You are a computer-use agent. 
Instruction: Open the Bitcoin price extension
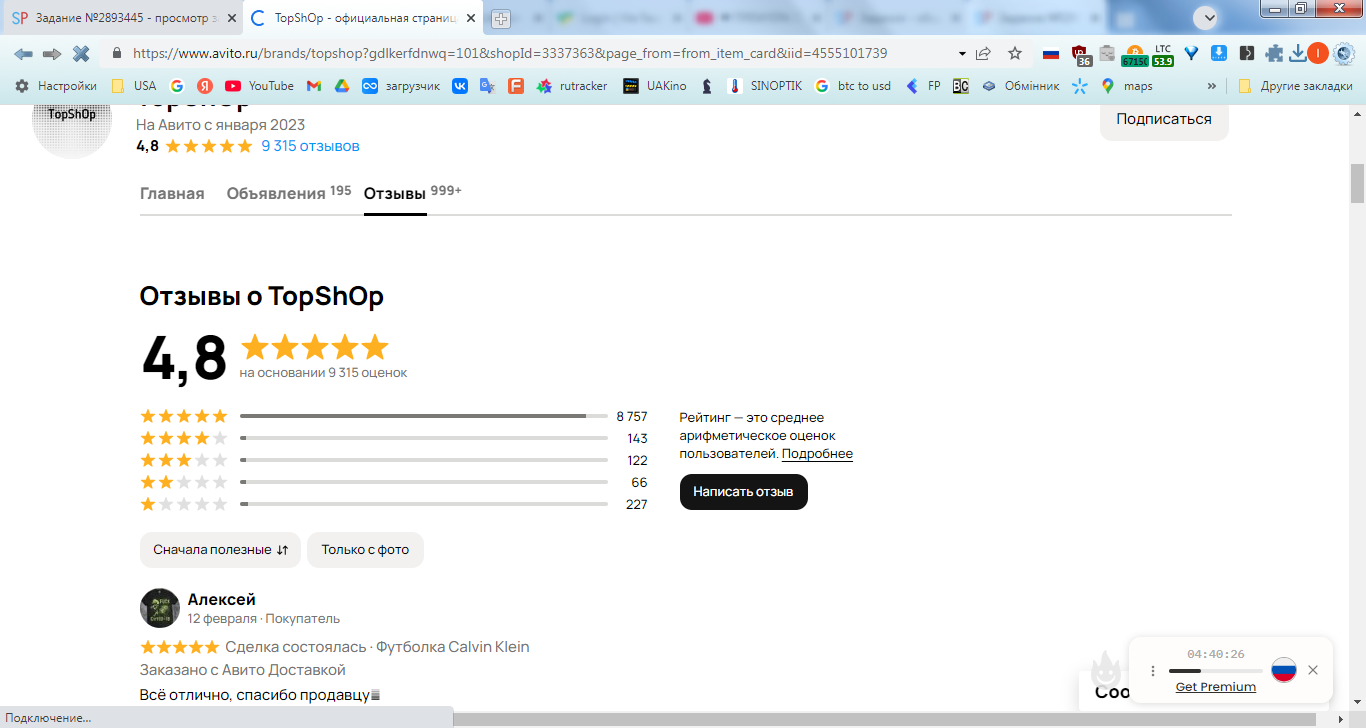tap(1134, 55)
